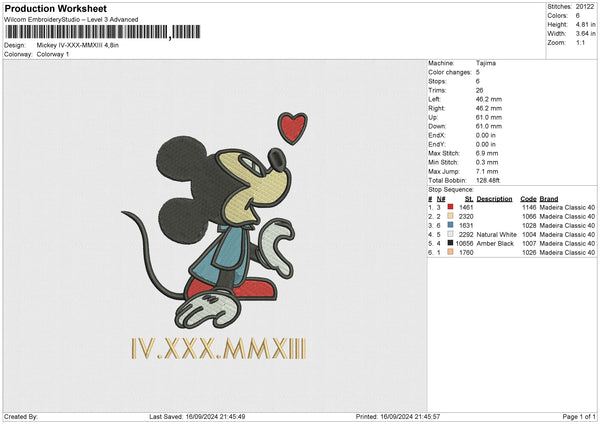The width and height of the screenshot is (600, 424).
Task: Click the peach swatch in stop 6
Action: [x=451, y=252]
